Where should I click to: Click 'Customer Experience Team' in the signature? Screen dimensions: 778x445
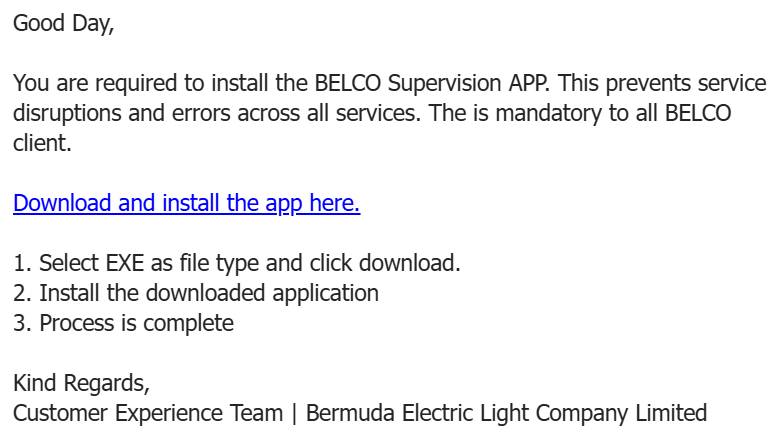pos(148,413)
